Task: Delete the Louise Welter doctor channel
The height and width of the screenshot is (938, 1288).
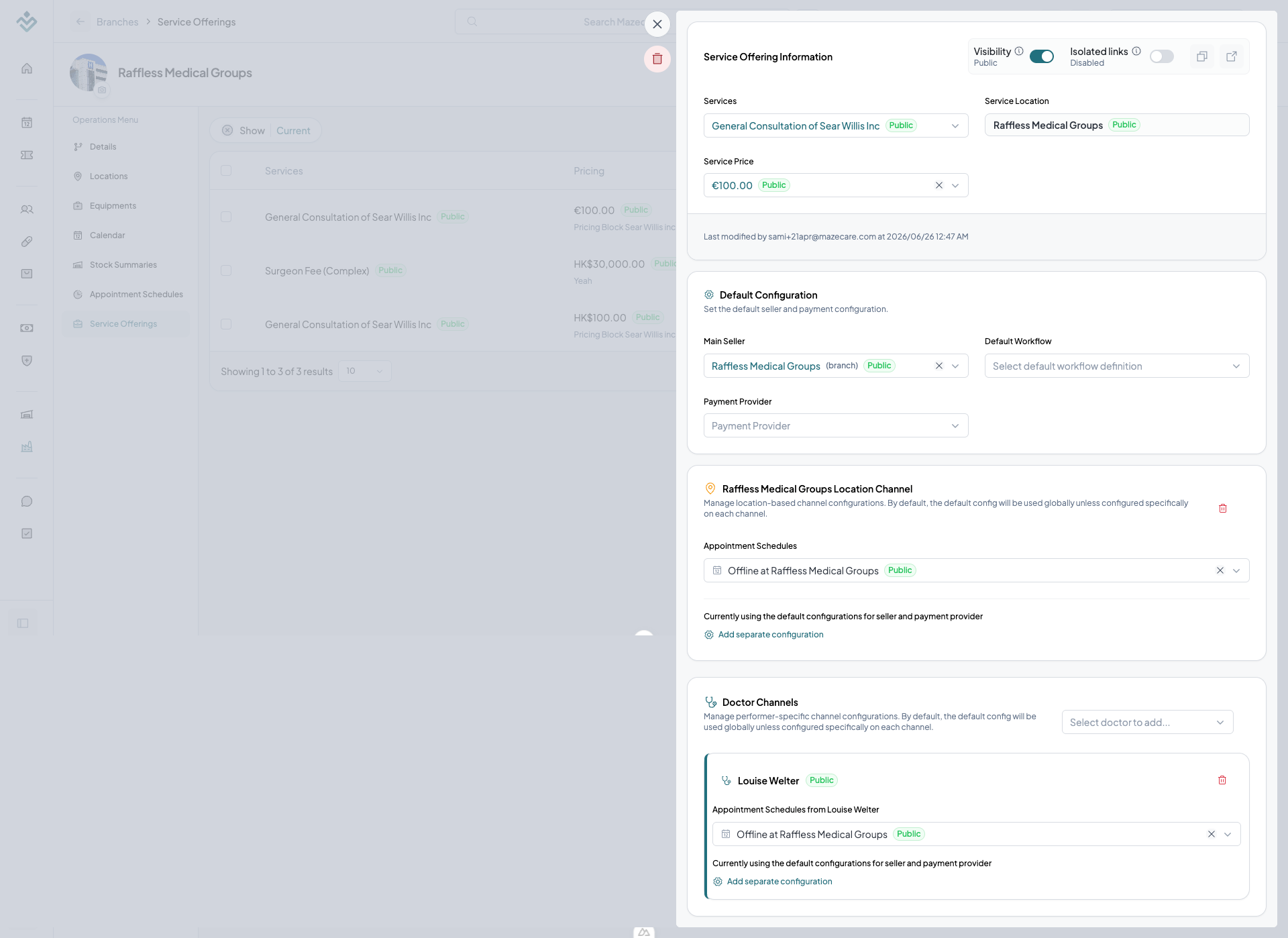Action: click(1222, 780)
